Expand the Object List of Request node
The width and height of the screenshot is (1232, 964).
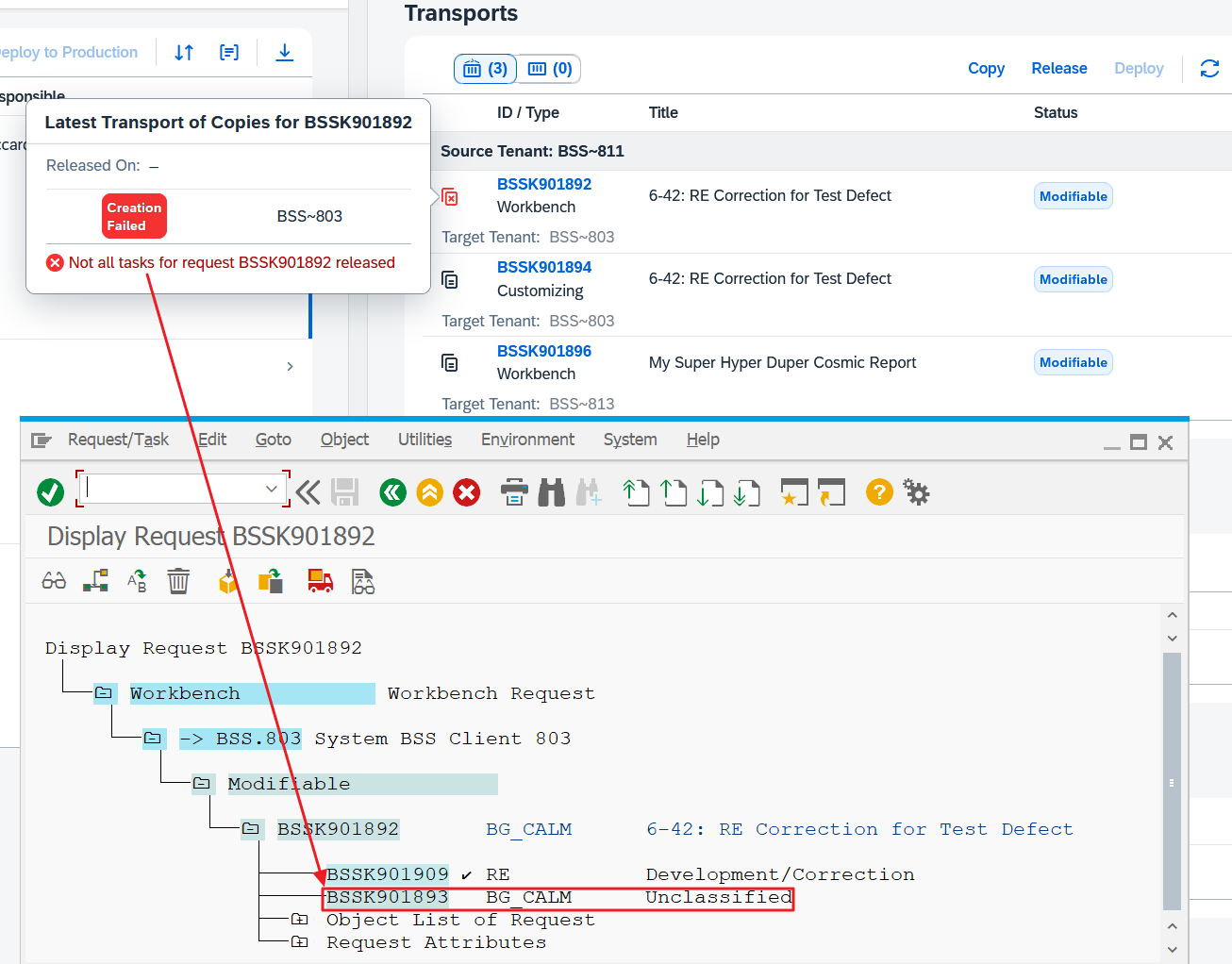299,920
